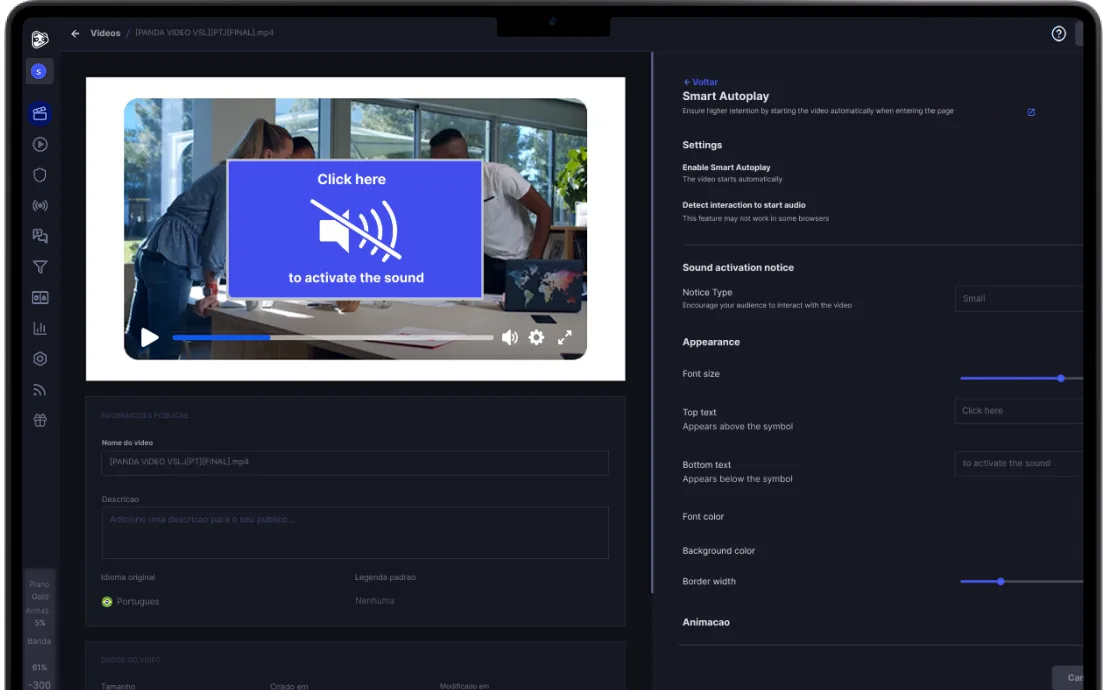Select the play/player settings icon in sidebar
Screen dimensions: 1104x690
click(x=39, y=144)
